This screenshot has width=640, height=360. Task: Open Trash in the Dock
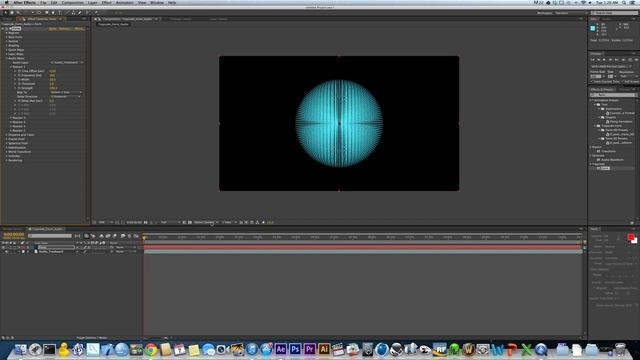pyautogui.click(x=620, y=349)
